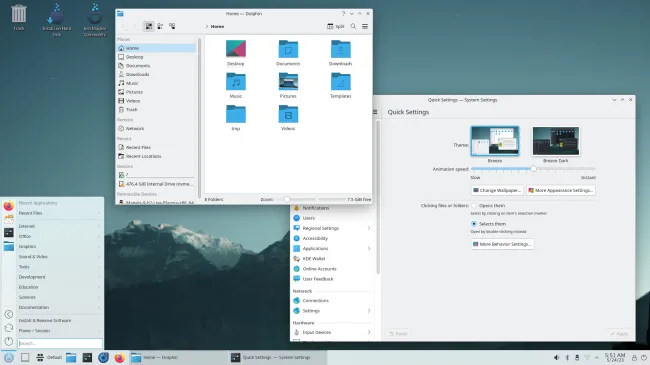The image size is (650, 365).
Task: Choose the Breeze Dark theme thumbnail
Action: [x=555, y=141]
